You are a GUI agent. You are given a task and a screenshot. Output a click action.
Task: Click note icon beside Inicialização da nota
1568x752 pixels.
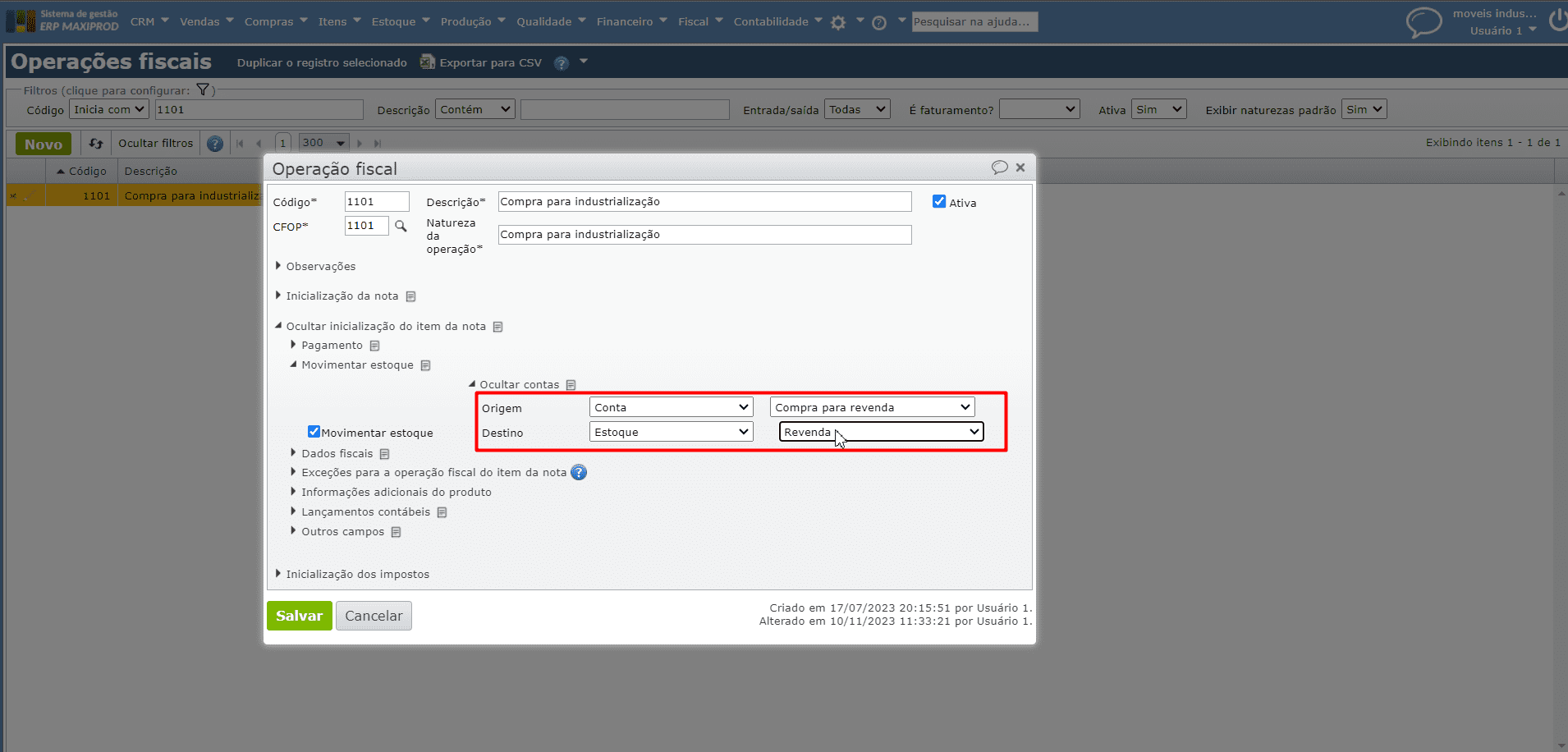[x=410, y=296]
